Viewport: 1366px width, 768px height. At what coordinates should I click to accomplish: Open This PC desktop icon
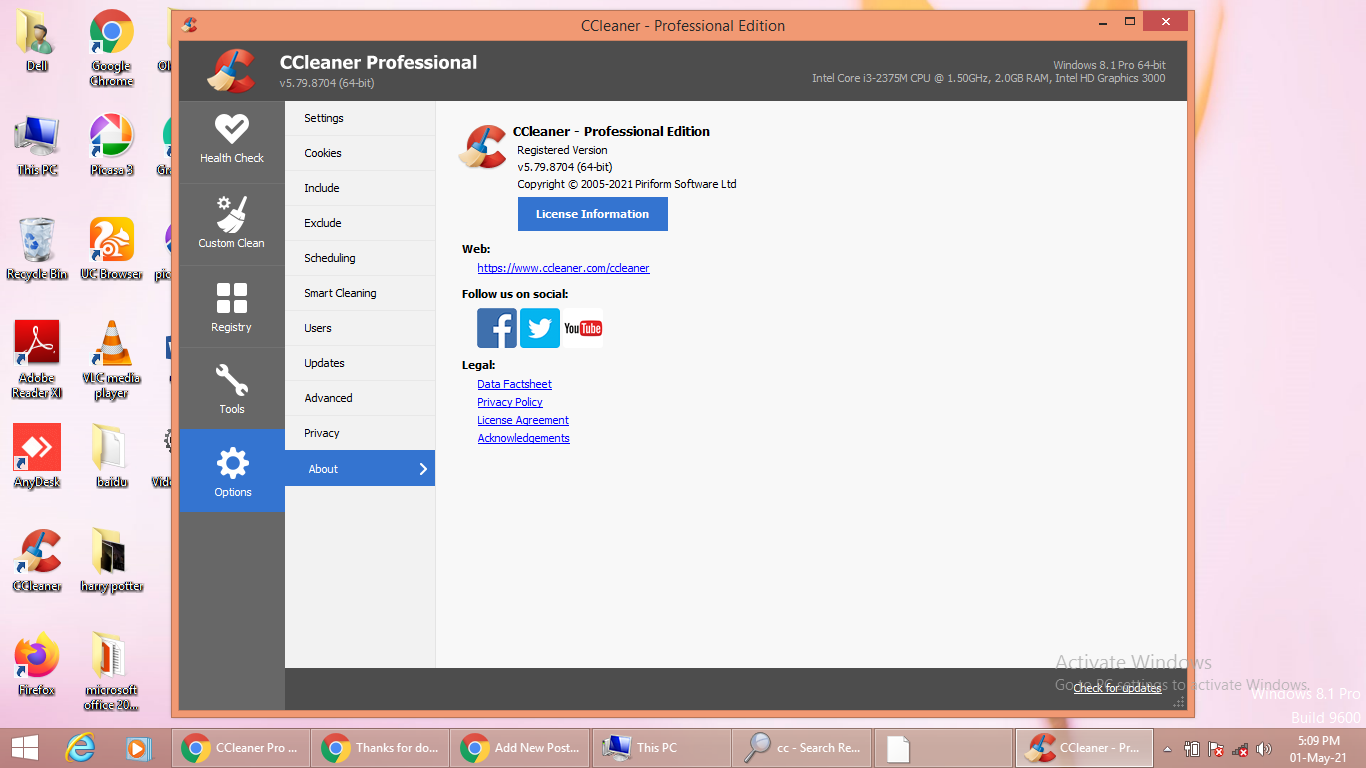(37, 145)
